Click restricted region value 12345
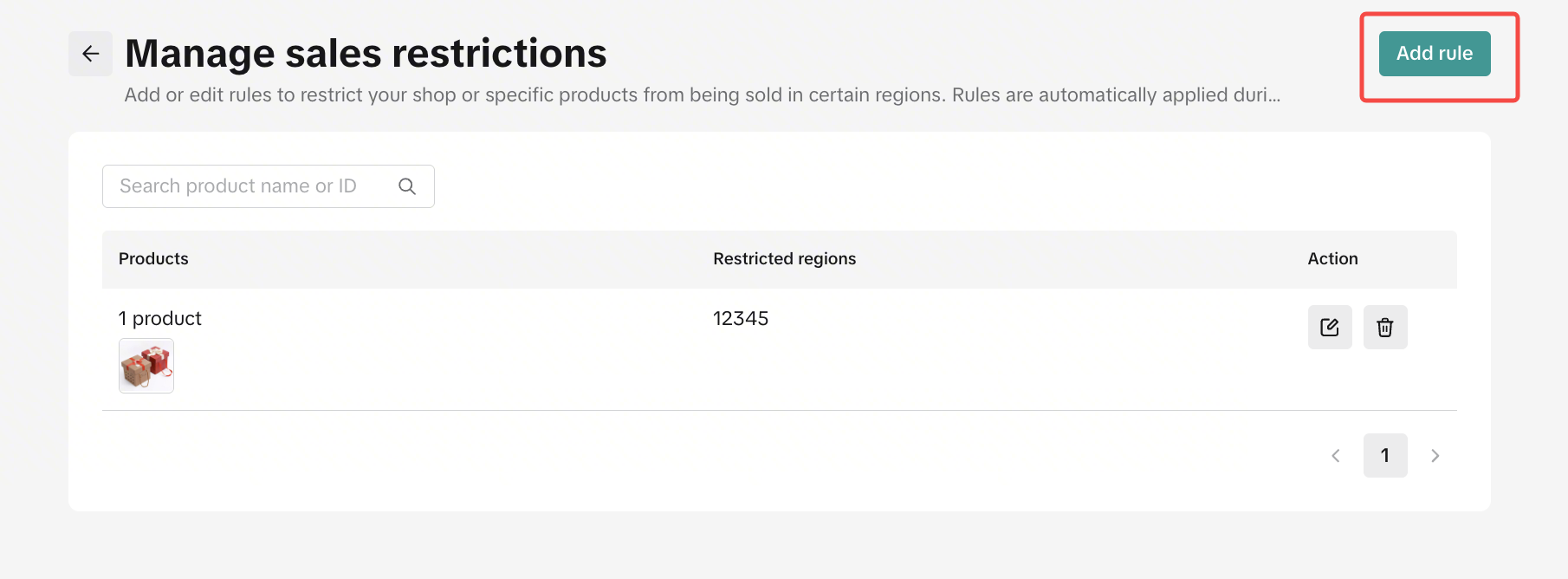Viewport: 1568px width, 579px height. [741, 319]
